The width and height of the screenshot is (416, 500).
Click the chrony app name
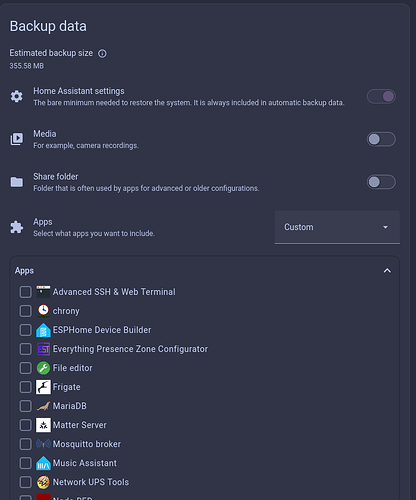[x=66, y=311]
